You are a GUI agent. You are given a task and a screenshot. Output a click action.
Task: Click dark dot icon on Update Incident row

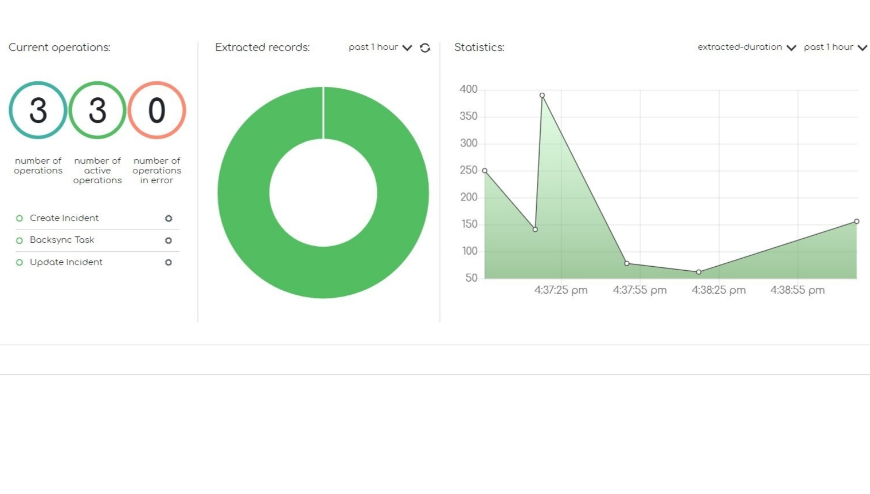coord(169,263)
